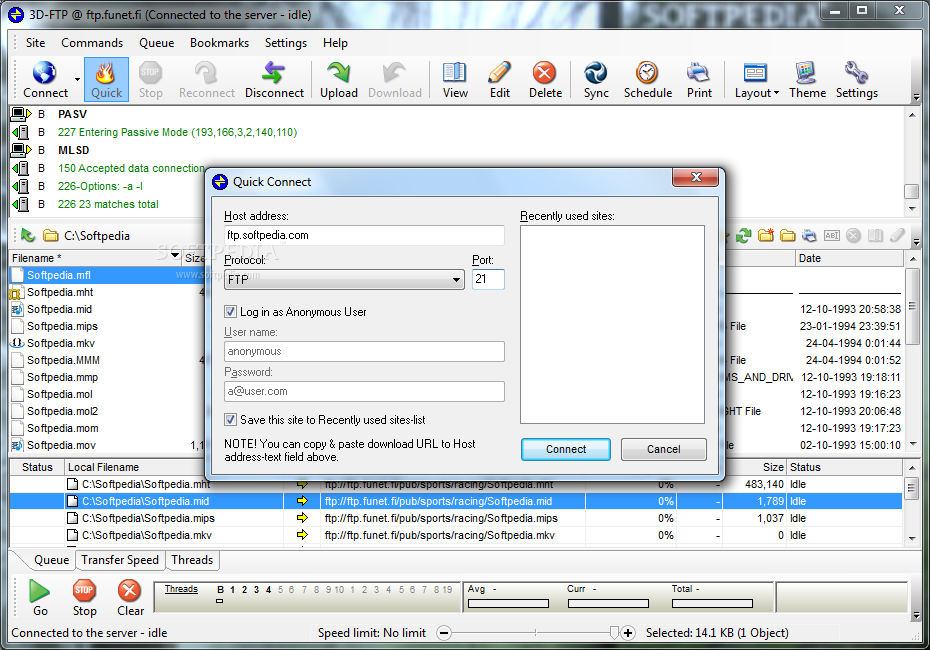Open the Help menu
Image resolution: width=930 pixels, height=650 pixels.
335,43
